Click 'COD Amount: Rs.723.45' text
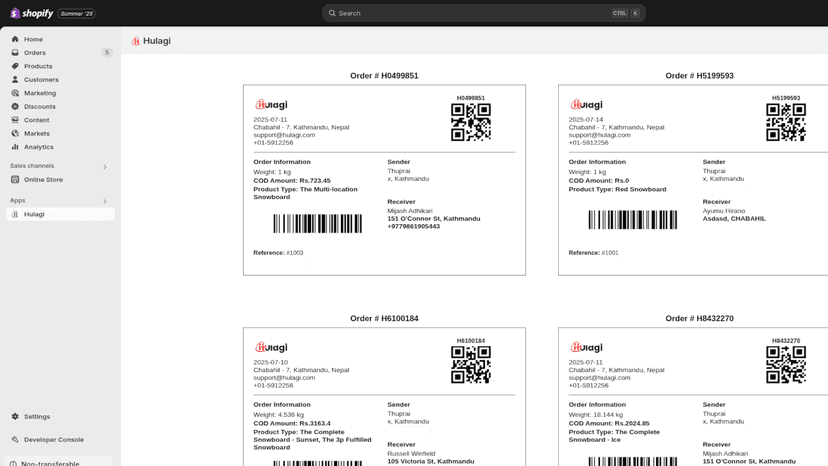 (292, 181)
